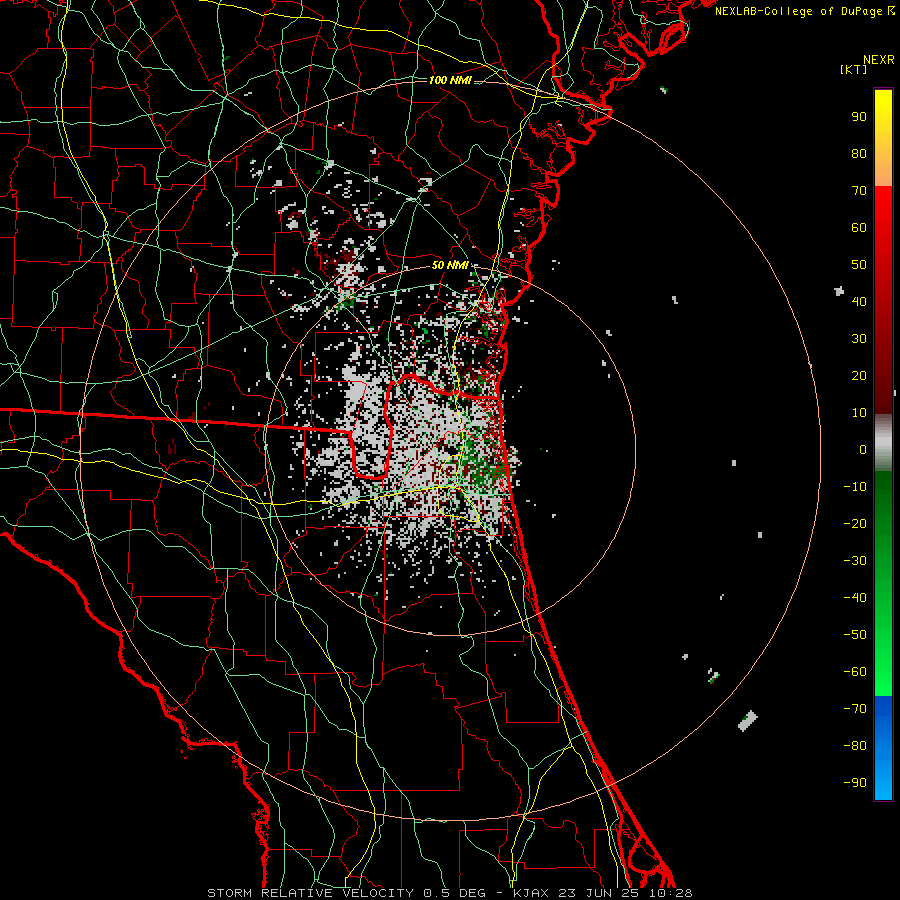Pick the gray zero-velocity segment of color bar
The image size is (900, 900).
pyautogui.click(x=883, y=442)
